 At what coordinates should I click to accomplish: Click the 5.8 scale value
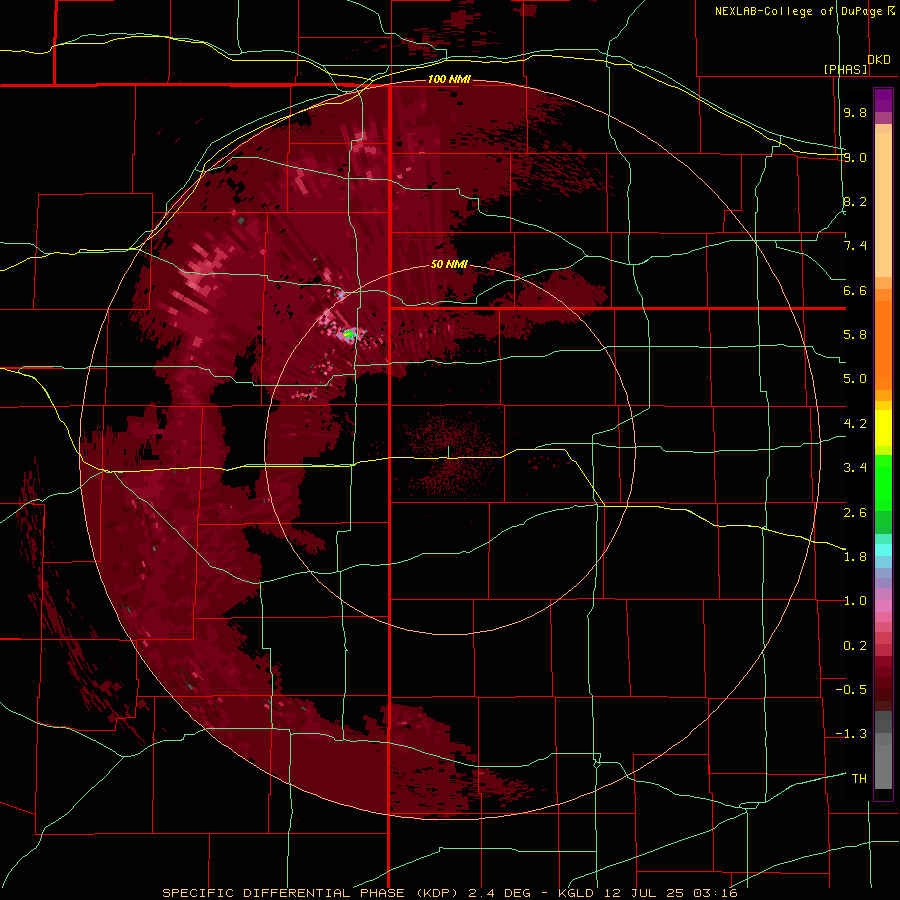(855, 335)
